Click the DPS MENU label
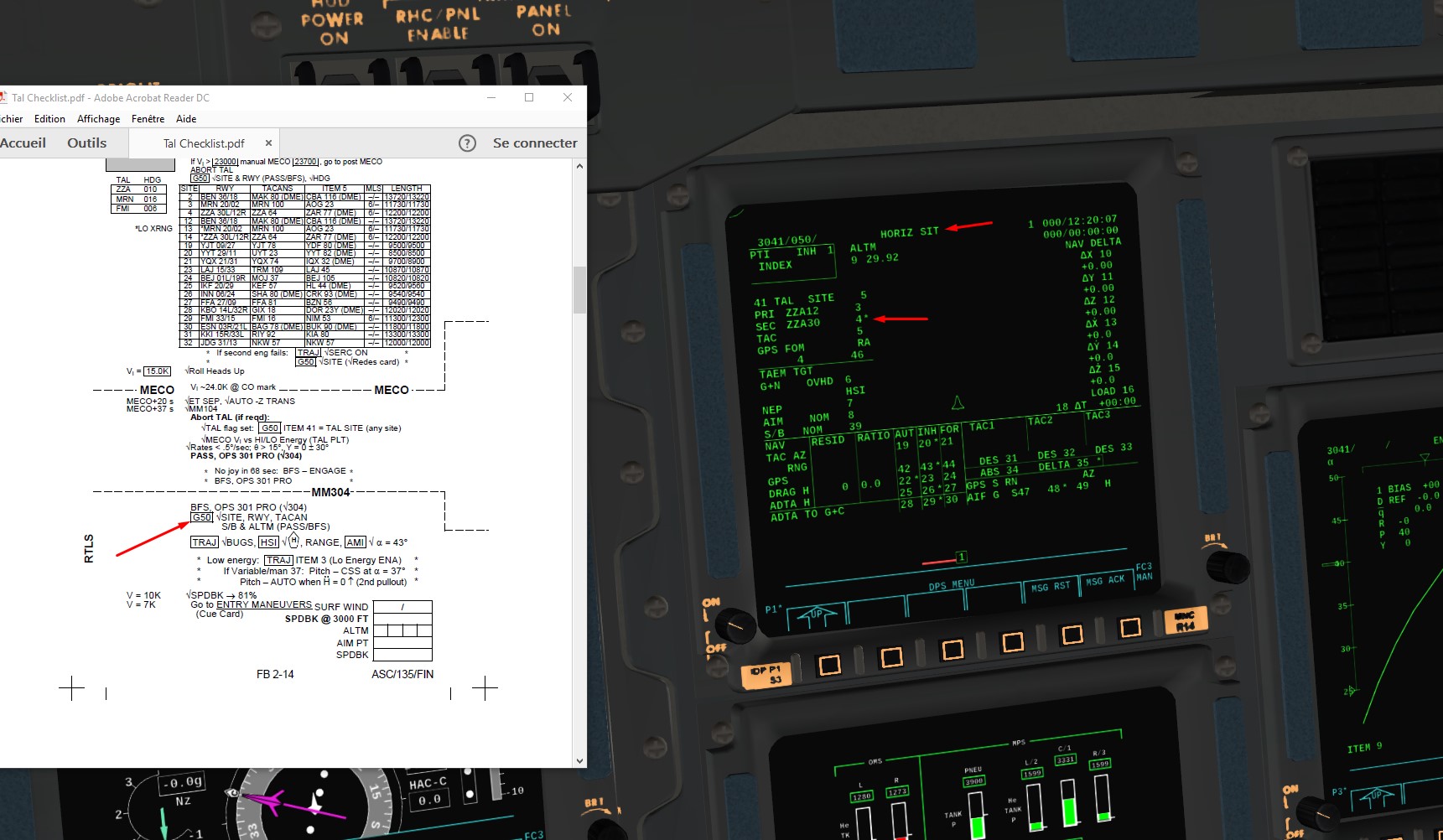The image size is (1443, 840). click(952, 585)
